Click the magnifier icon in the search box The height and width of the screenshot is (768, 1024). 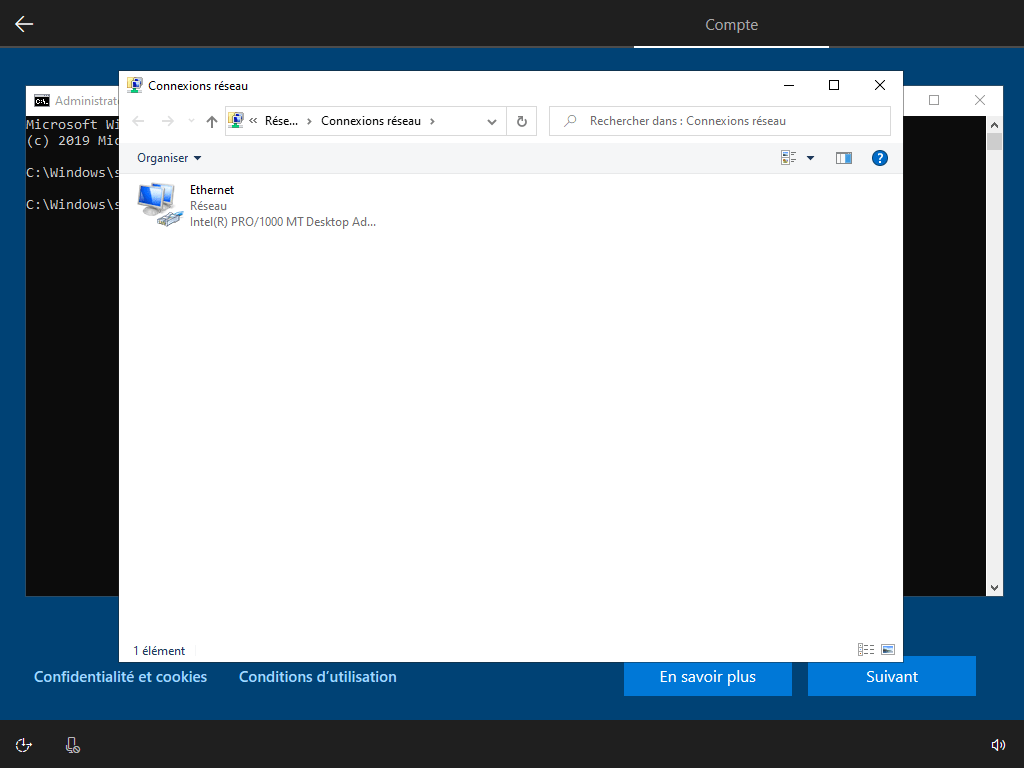pyautogui.click(x=570, y=121)
